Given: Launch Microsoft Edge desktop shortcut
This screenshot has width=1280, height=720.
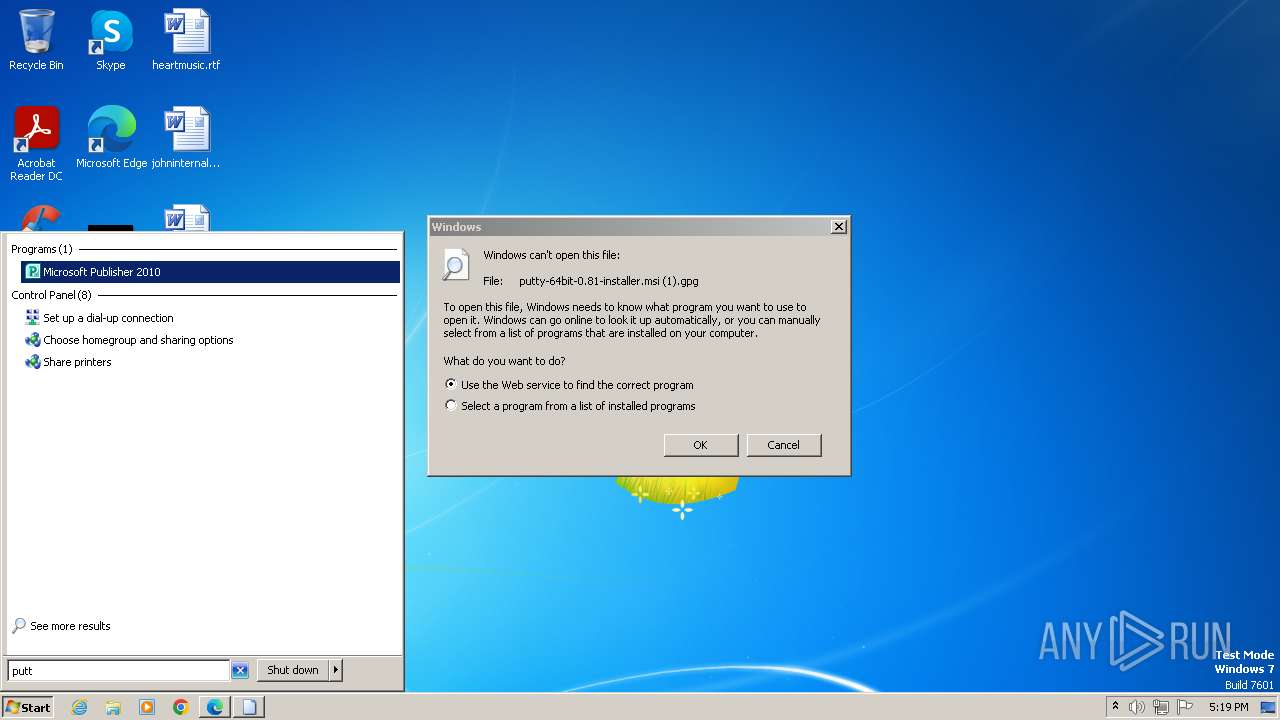Looking at the screenshot, I should 111,138.
